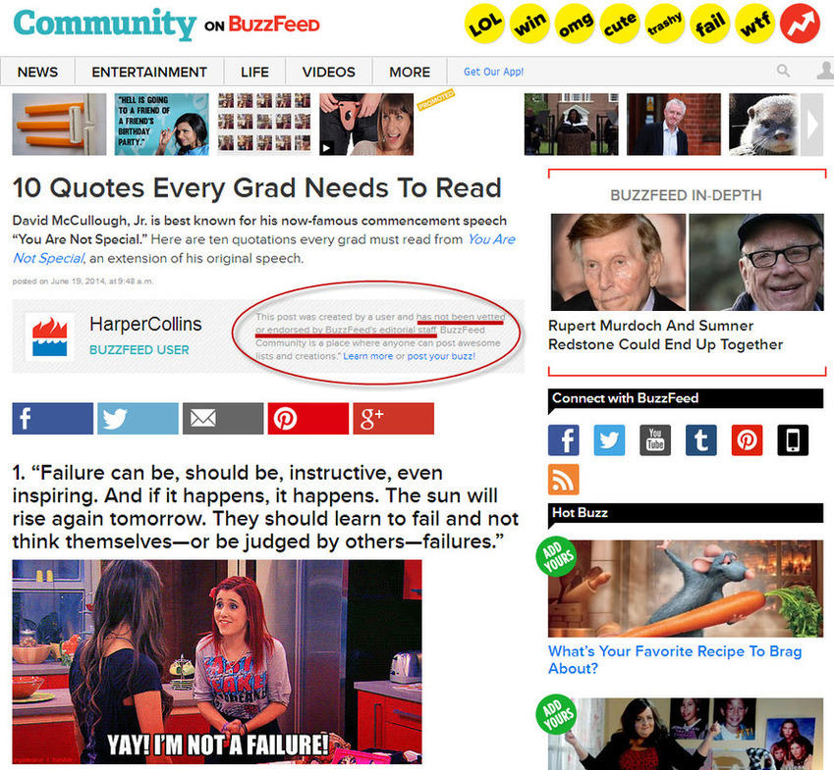The height and width of the screenshot is (770, 834).
Task: Open the Yay I'm Not A Failure GIF
Action: click(217, 662)
